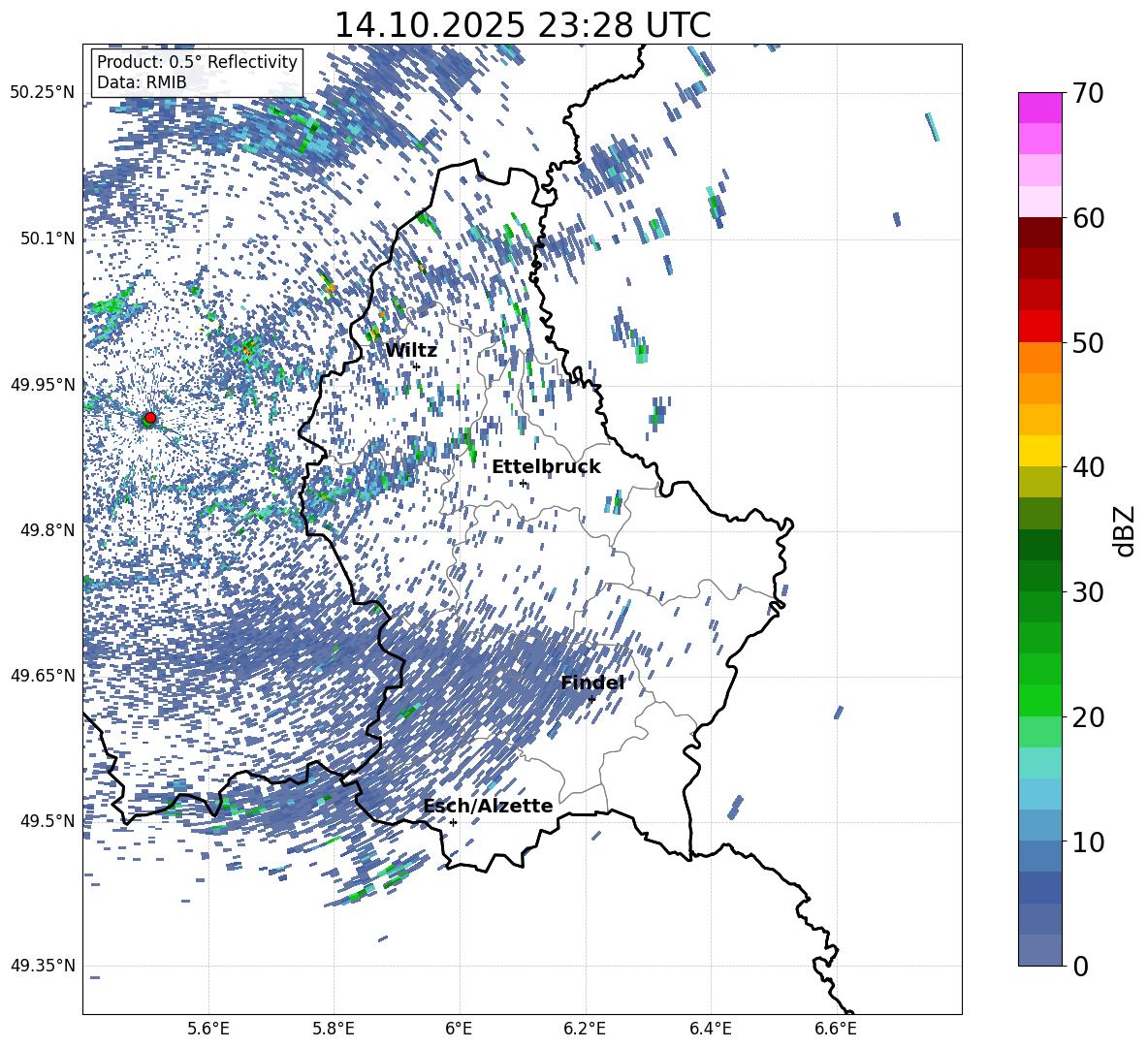1148x1048 pixels.
Task: Click the magenta top colorbar swatch
Action: point(1039,109)
